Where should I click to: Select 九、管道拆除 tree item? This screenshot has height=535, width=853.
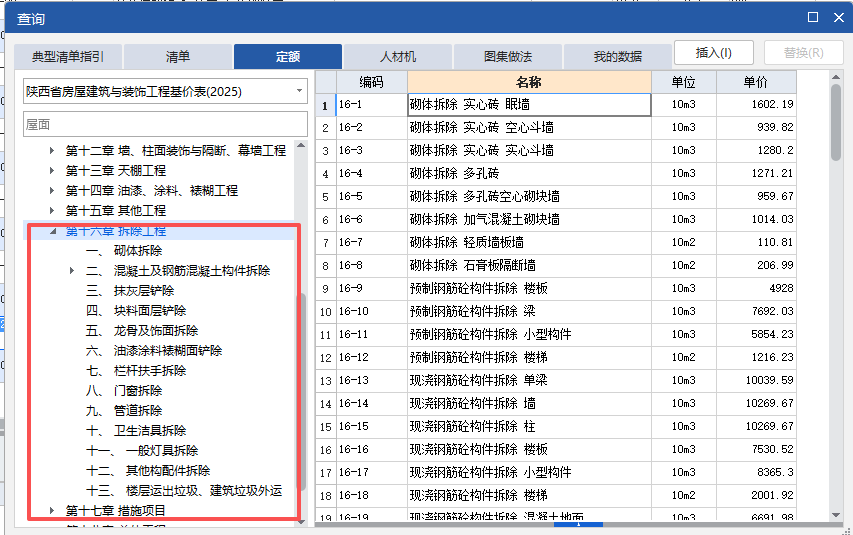coord(124,411)
